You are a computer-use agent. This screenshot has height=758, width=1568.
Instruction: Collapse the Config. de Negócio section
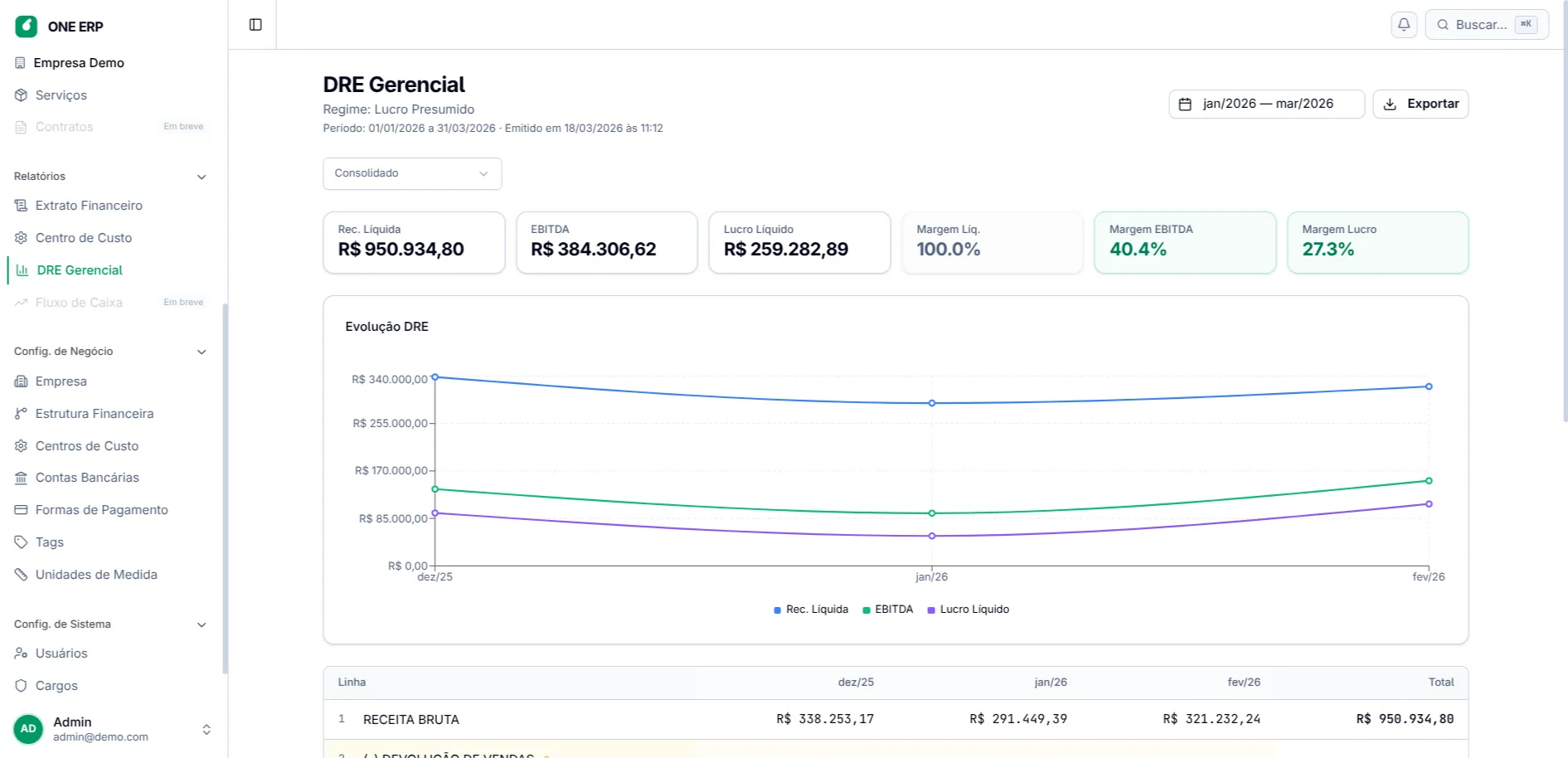[x=201, y=352]
